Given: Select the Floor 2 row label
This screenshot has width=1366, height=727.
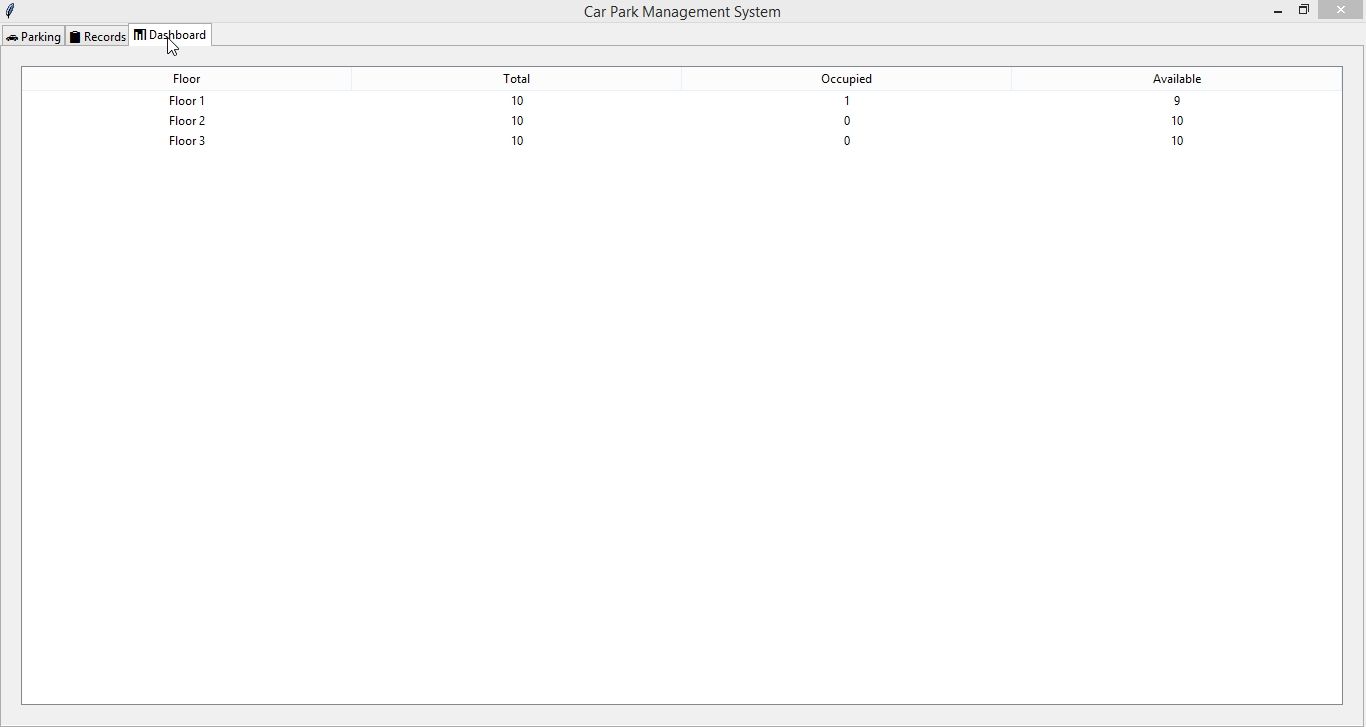Looking at the screenshot, I should click(x=187, y=121).
